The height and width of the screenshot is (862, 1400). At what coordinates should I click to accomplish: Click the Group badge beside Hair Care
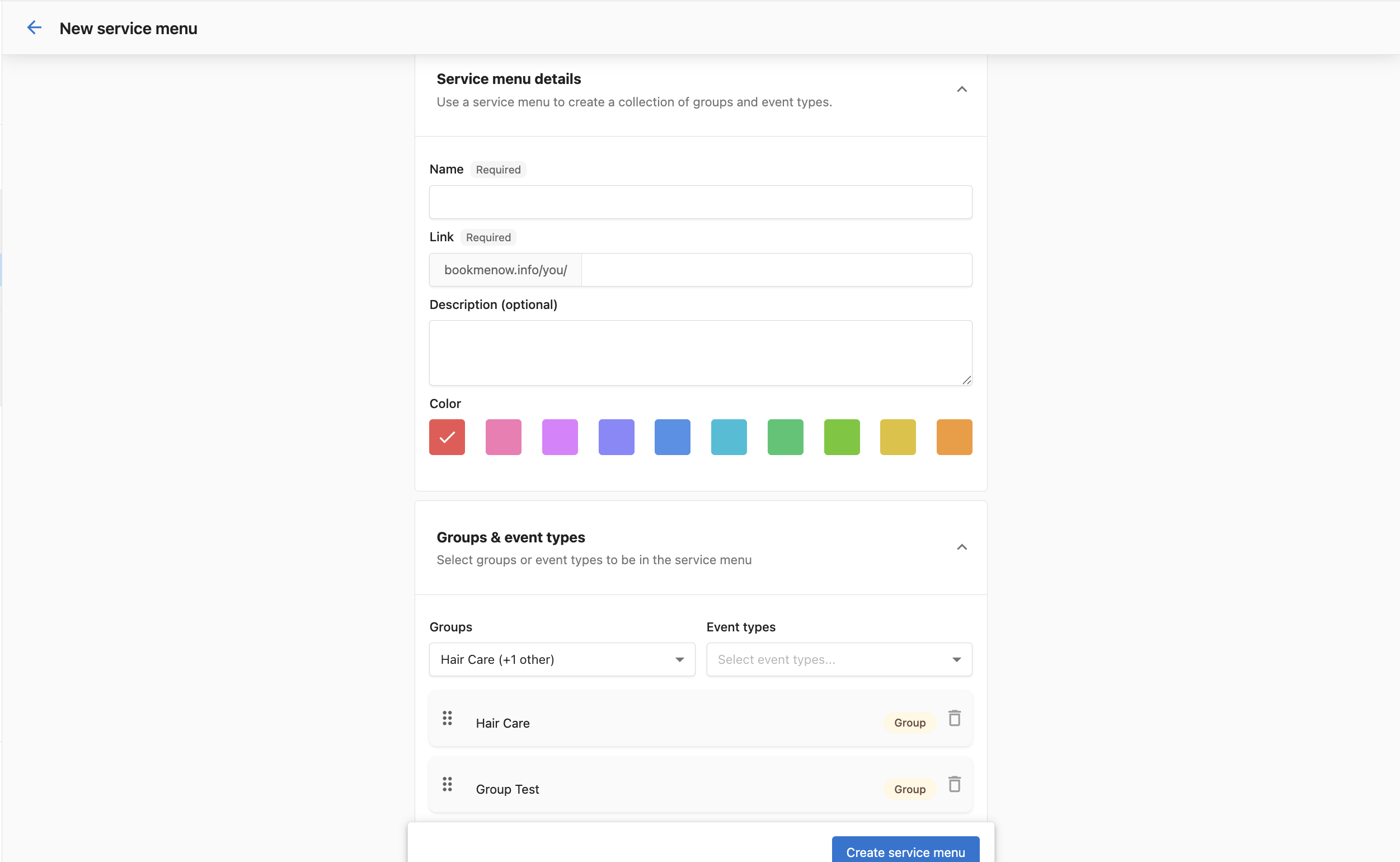909,722
